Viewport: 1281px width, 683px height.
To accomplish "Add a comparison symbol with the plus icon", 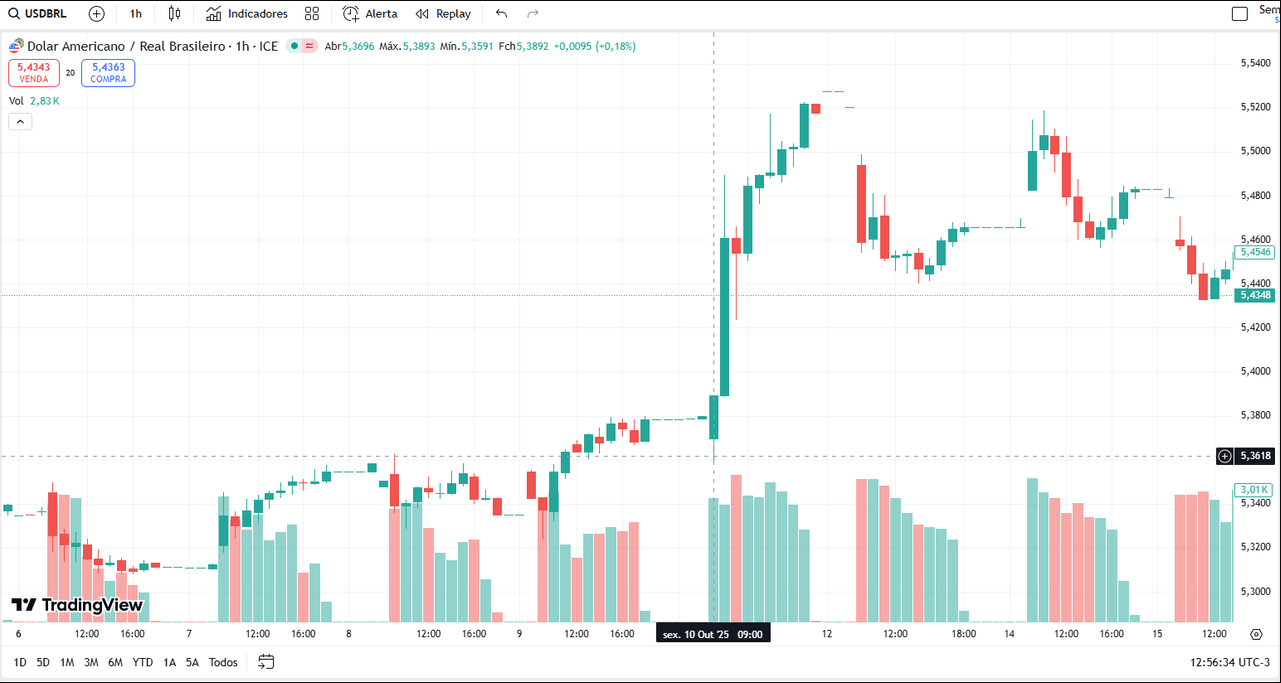I will (96, 13).
